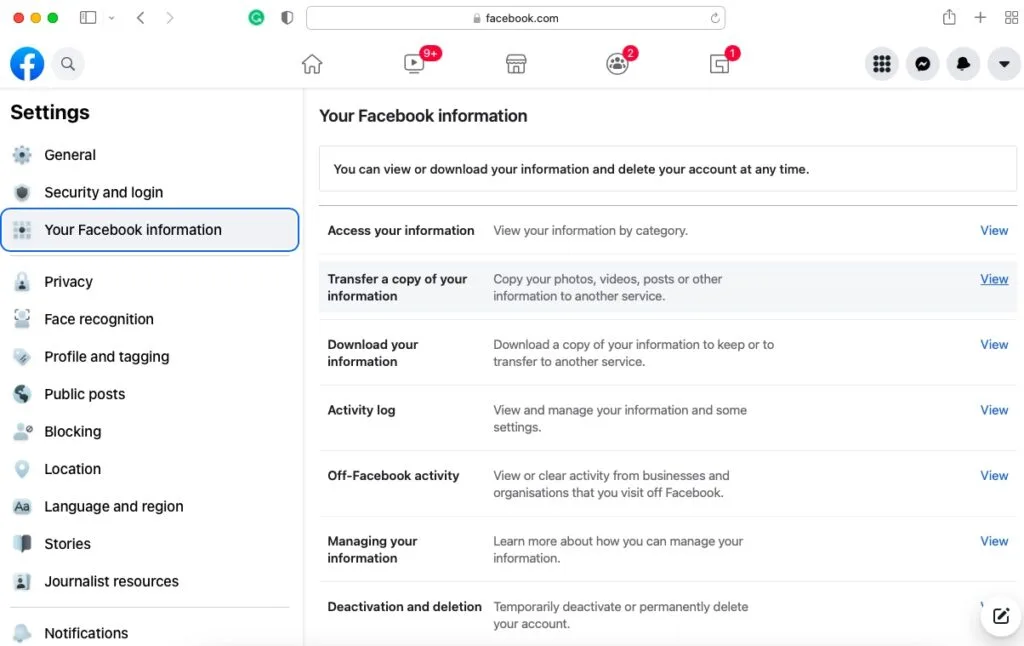Open the Marketplace storefront icon
Viewport: 1024px width, 646px height.
pos(515,64)
